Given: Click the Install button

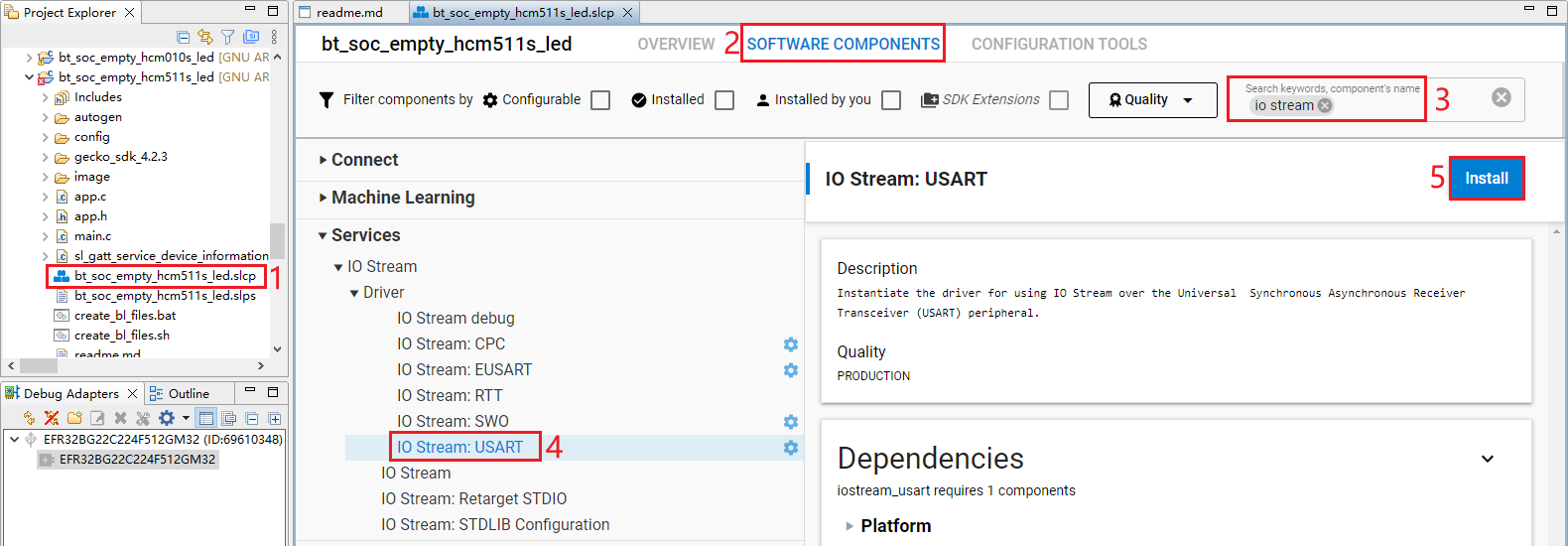Looking at the screenshot, I should (x=1486, y=179).
